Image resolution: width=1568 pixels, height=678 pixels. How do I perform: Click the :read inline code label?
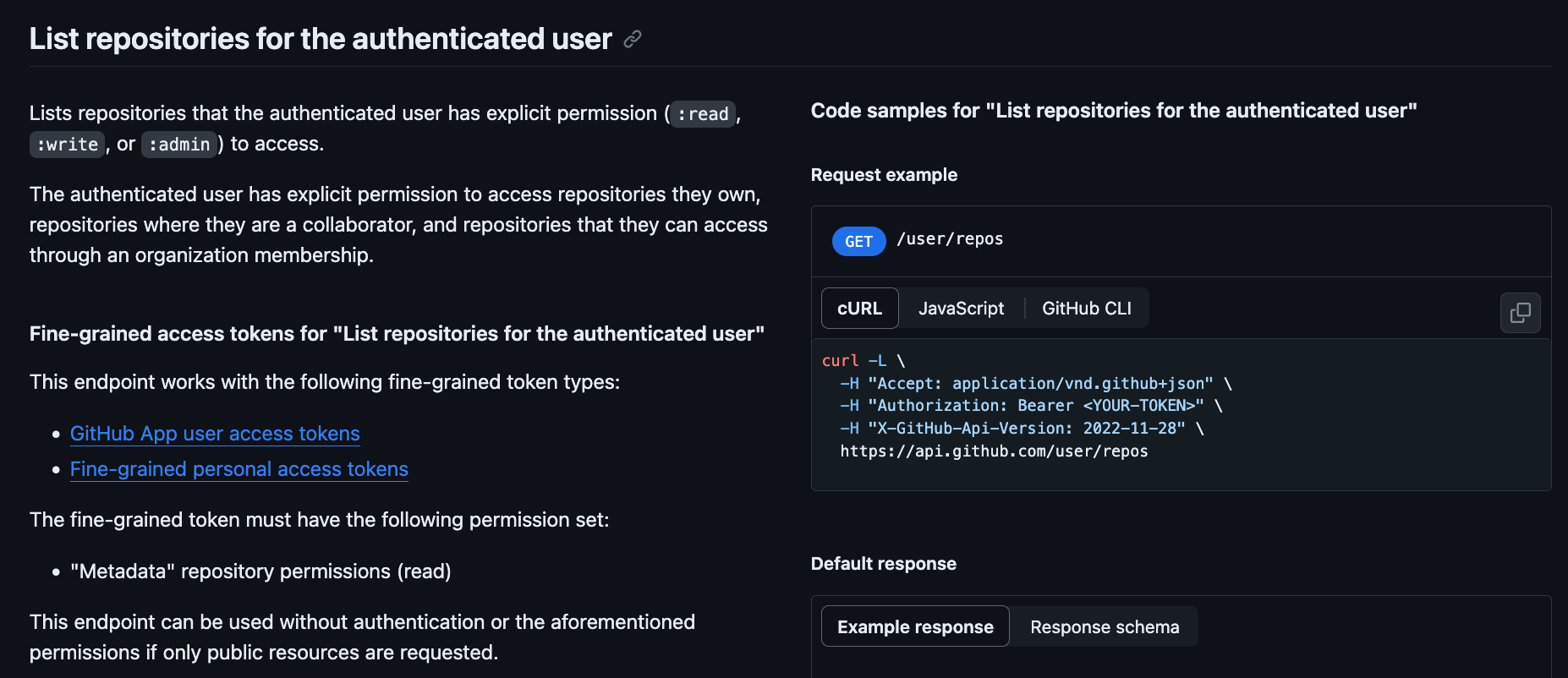(x=703, y=114)
